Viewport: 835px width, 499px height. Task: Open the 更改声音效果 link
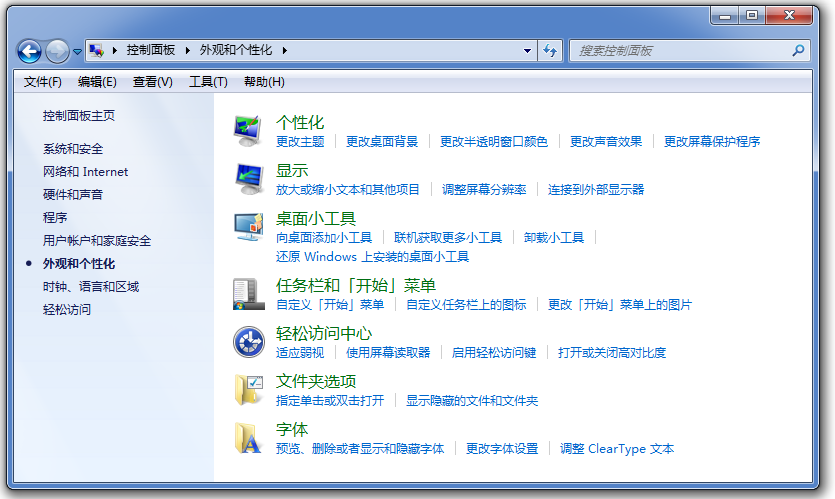[606, 142]
